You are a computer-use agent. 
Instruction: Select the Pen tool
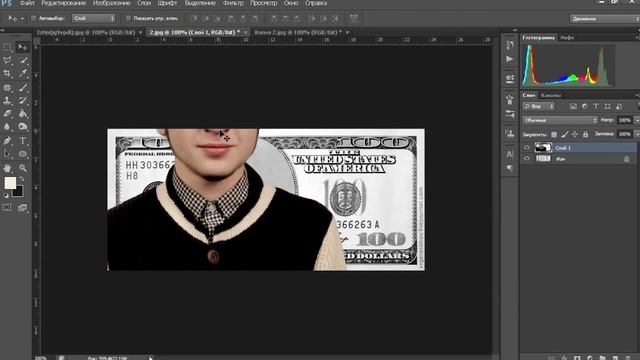coord(7,141)
